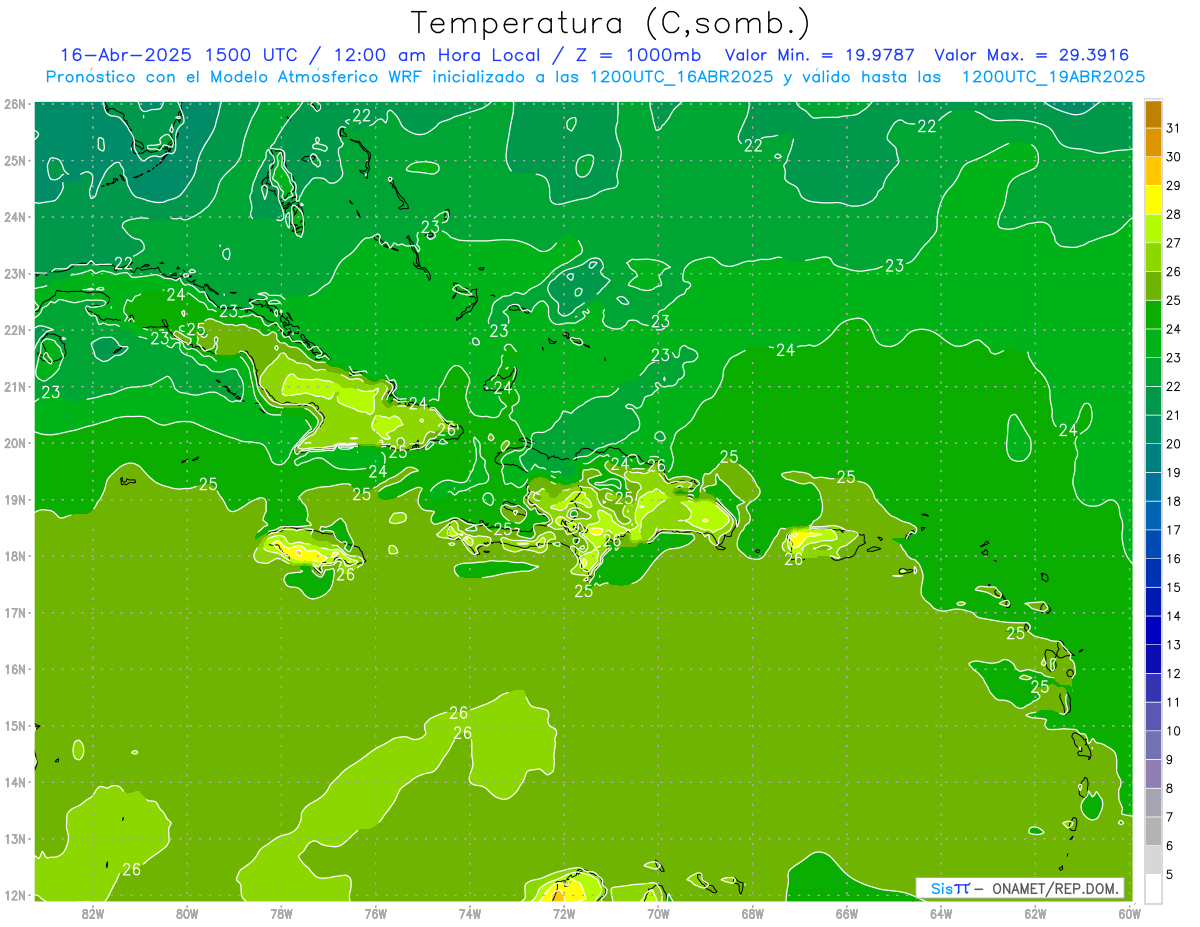
Task: Click legend scale value 9
Action: [x=1171, y=760]
